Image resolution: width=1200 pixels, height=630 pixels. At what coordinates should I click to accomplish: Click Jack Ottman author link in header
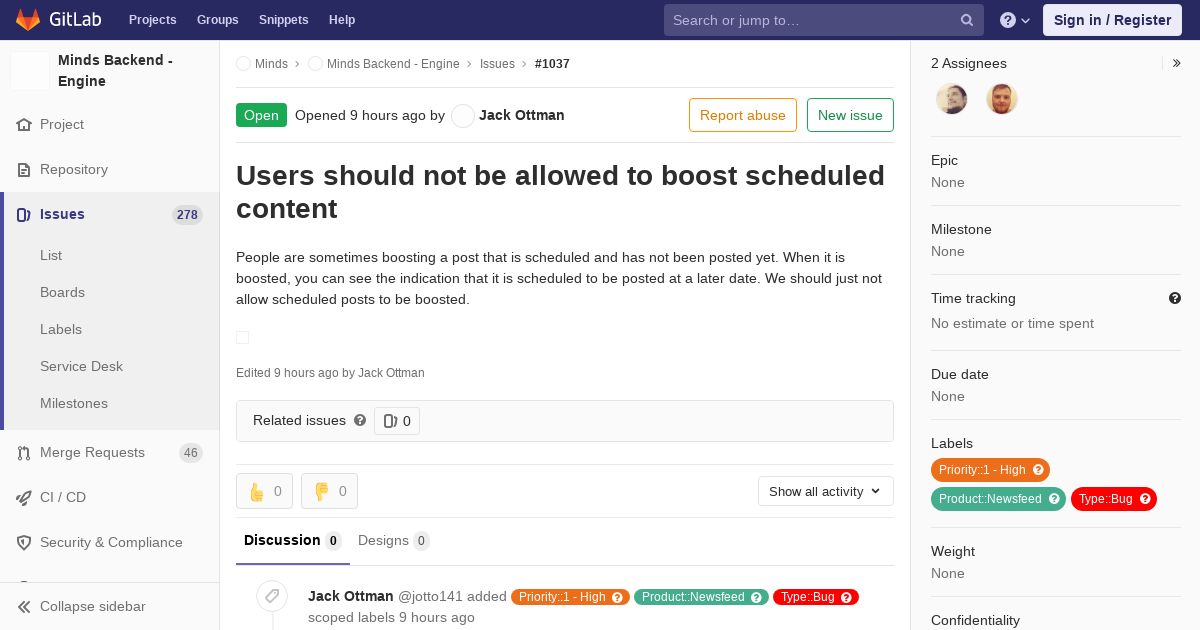(x=522, y=115)
